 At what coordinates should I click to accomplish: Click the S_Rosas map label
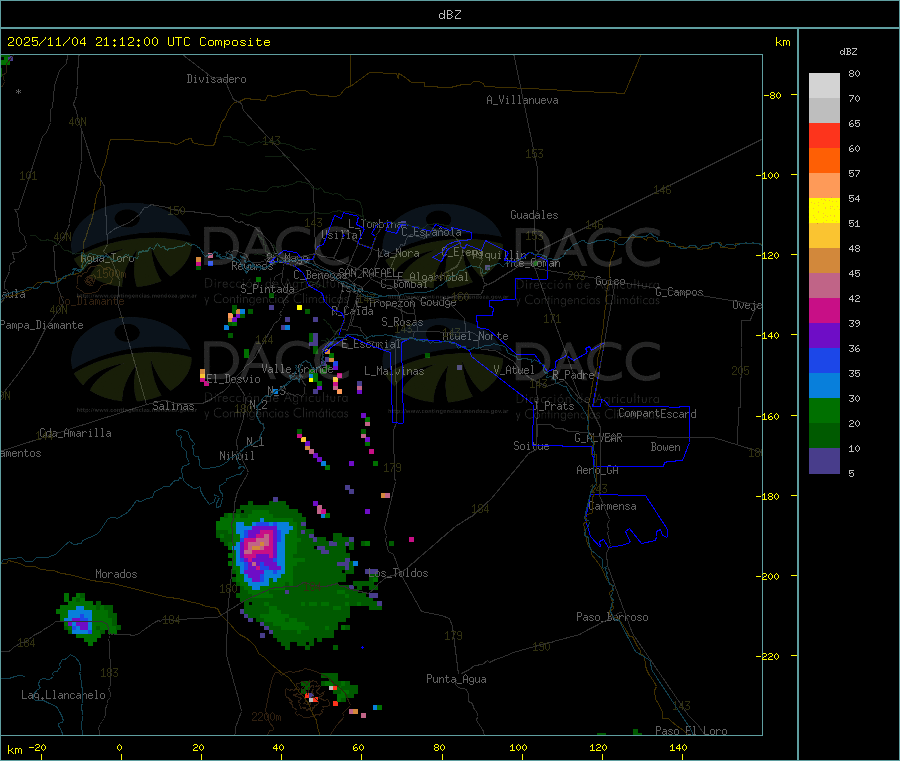pos(402,322)
